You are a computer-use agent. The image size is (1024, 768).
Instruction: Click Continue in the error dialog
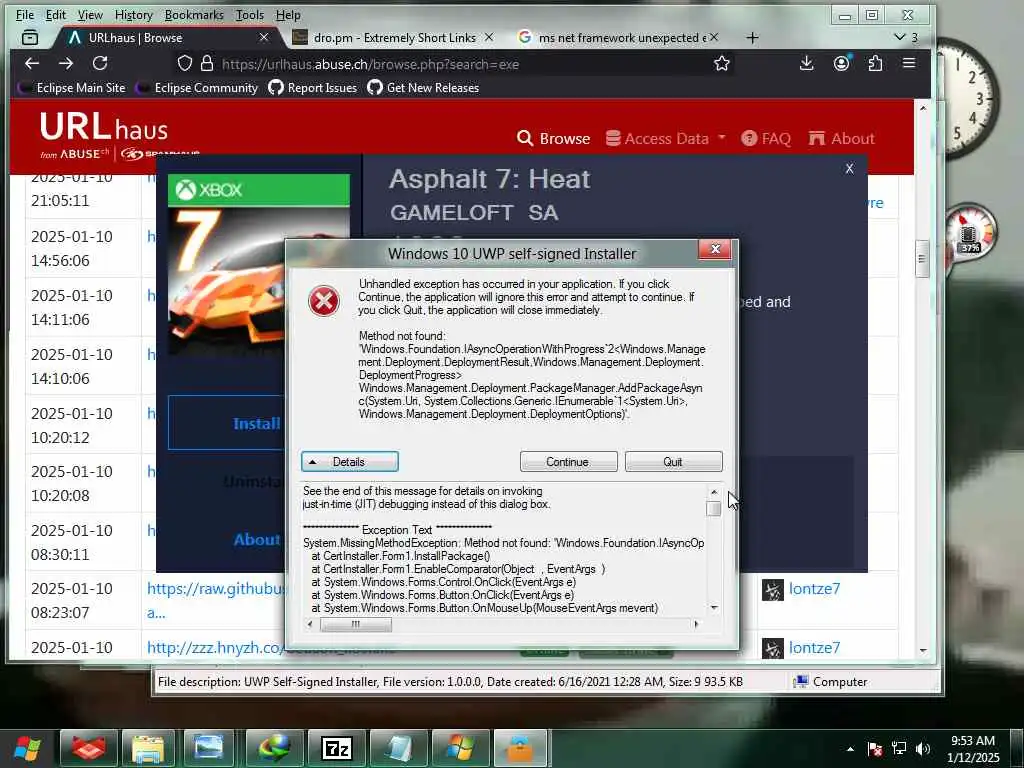pos(568,462)
